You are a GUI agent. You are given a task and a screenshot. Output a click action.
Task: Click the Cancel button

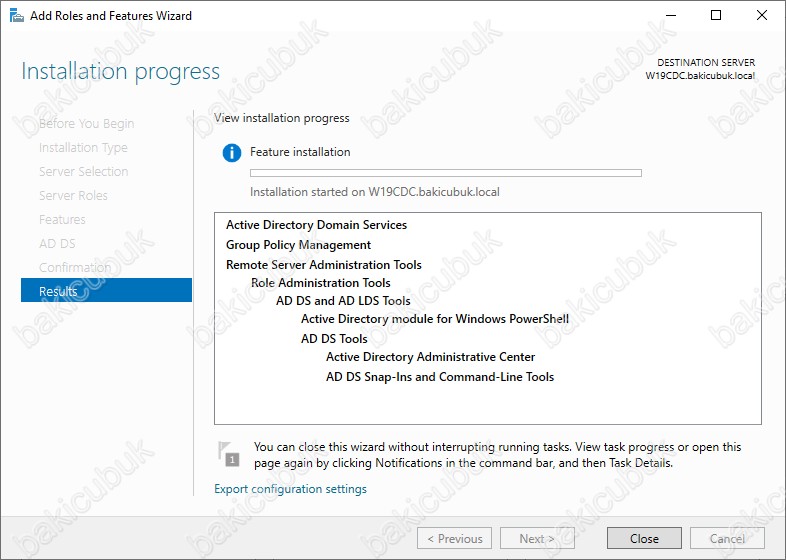click(x=727, y=538)
